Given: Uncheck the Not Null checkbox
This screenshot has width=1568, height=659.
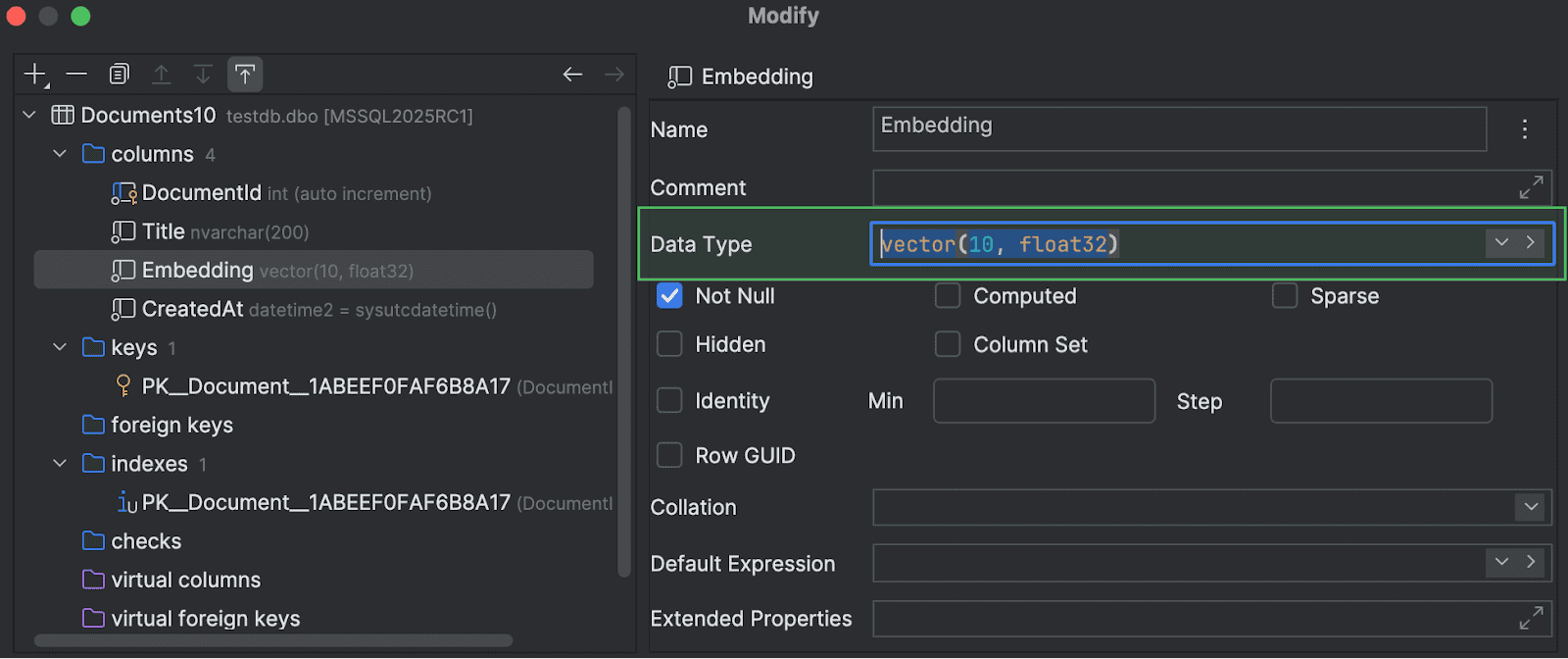Looking at the screenshot, I should 669,296.
